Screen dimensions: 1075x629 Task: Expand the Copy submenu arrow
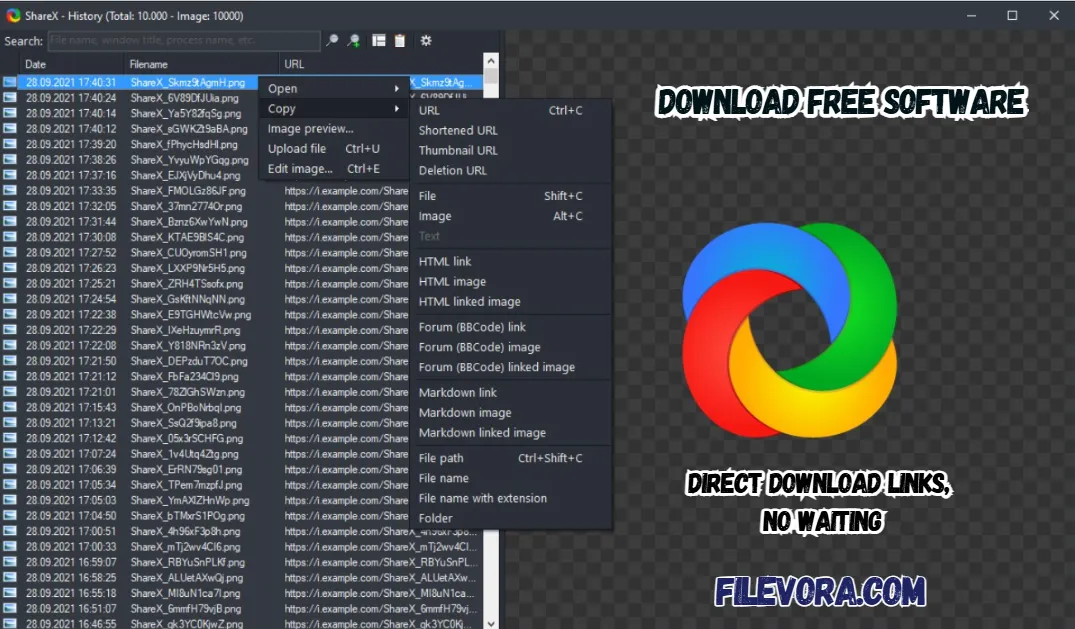tap(395, 109)
